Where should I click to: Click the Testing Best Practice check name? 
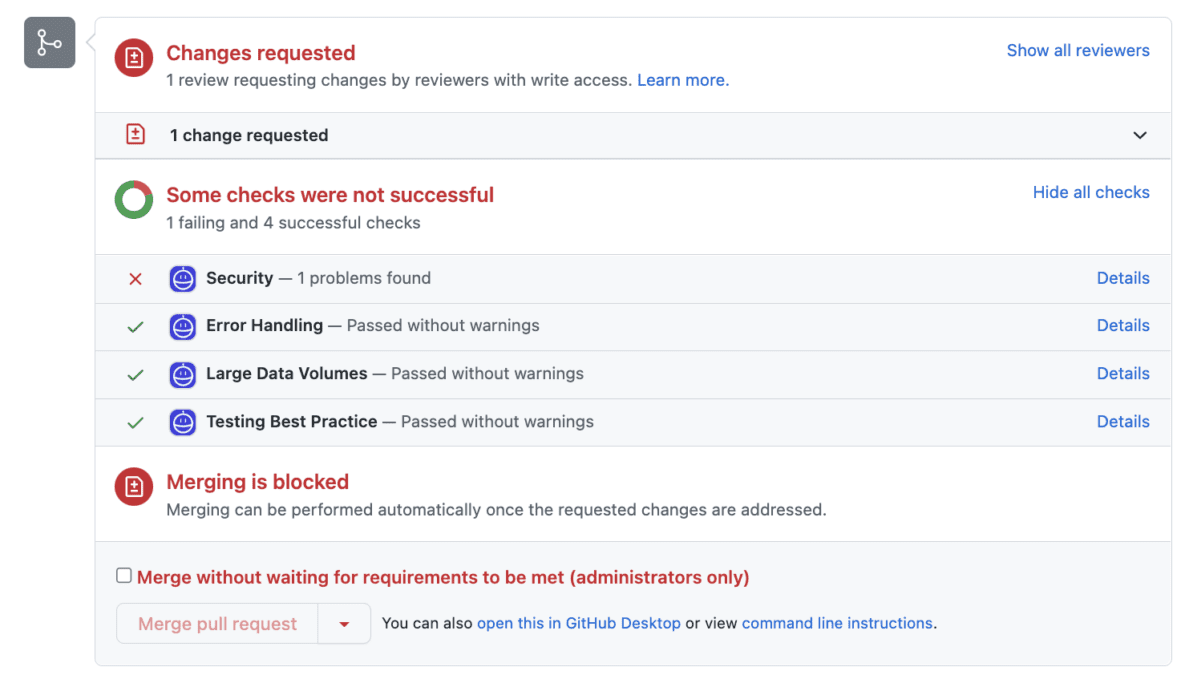[x=291, y=422]
